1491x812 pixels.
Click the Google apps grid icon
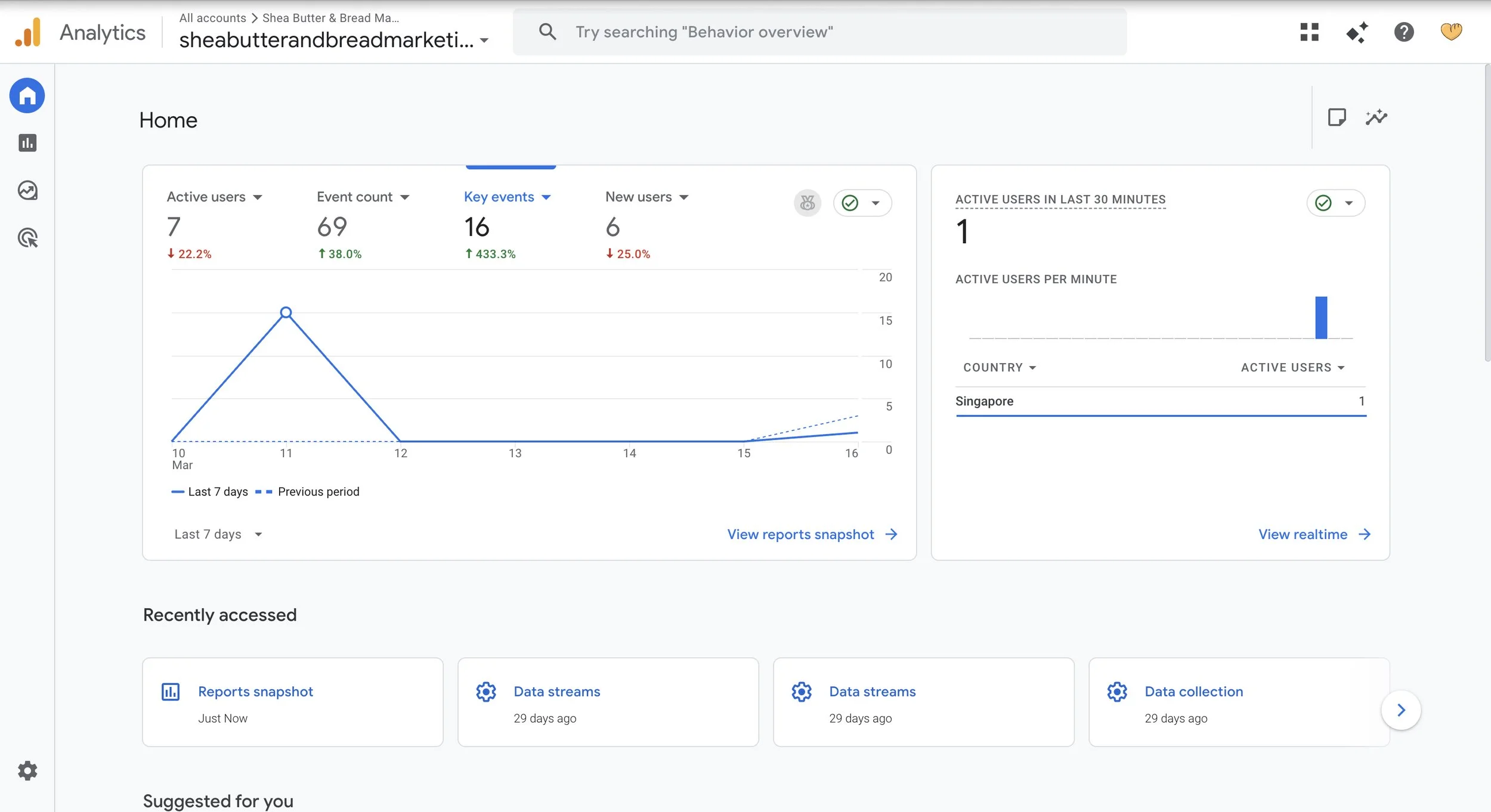[1309, 32]
